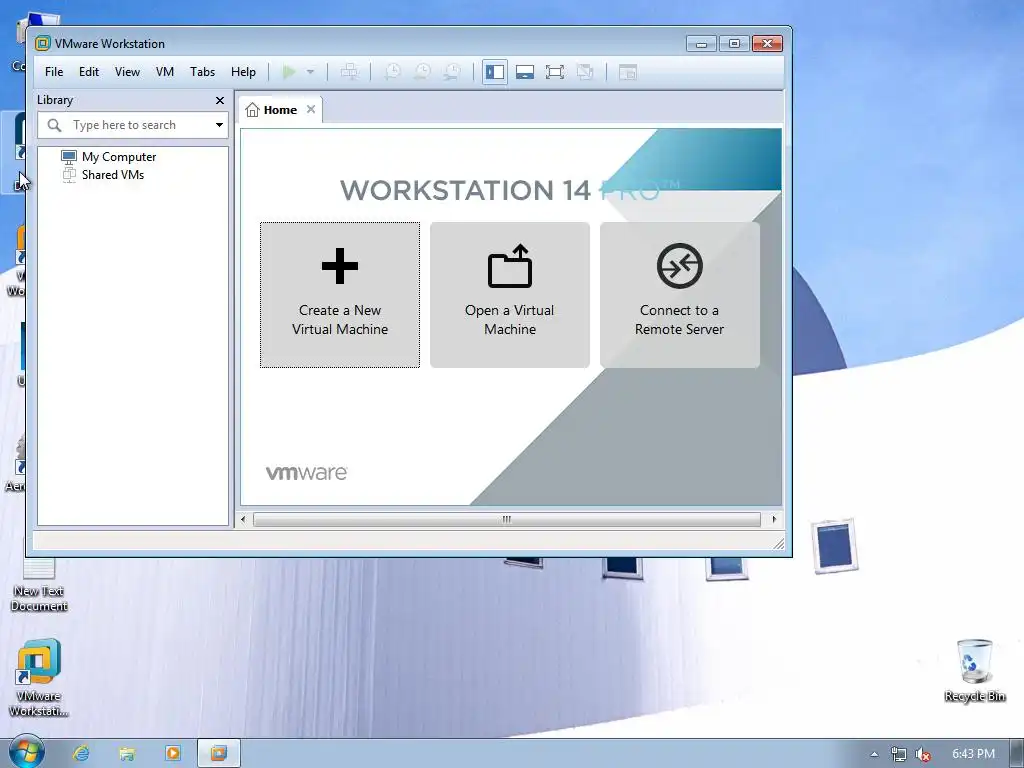Click the Send Ctrl+Alt+Del toolbar icon
1024x768 pixels.
[349, 72]
